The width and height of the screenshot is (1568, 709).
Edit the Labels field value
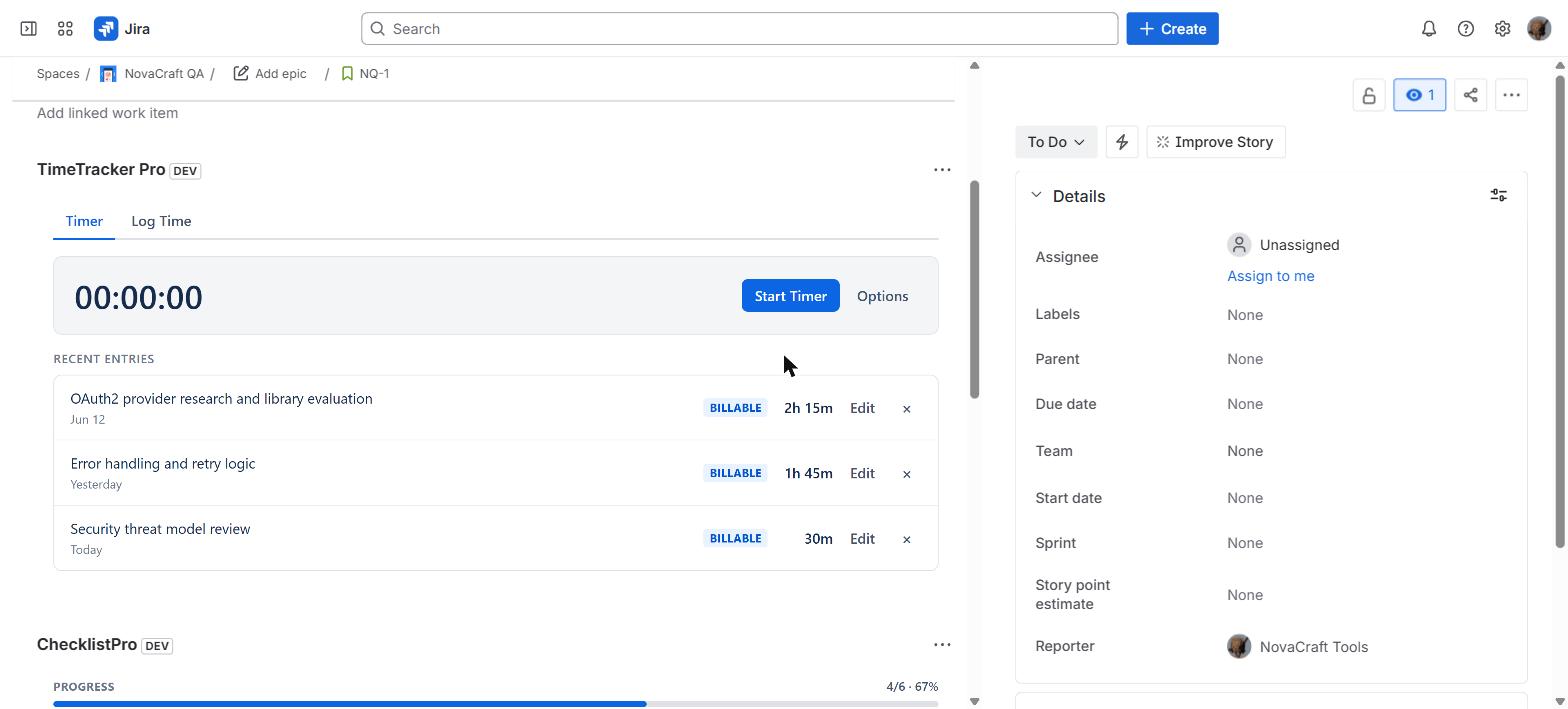(1245, 315)
